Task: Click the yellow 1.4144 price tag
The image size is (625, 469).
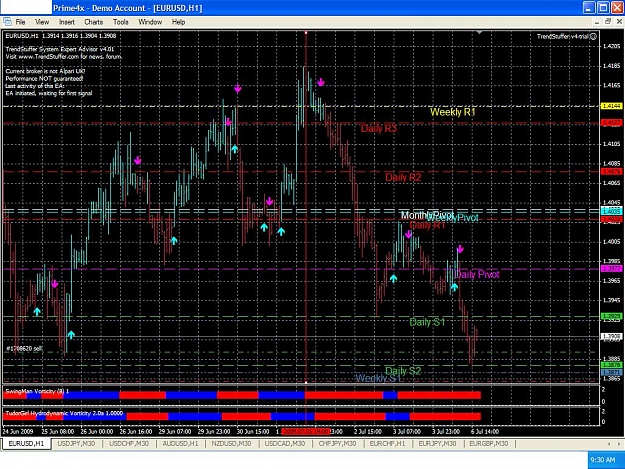Action: tap(611, 106)
